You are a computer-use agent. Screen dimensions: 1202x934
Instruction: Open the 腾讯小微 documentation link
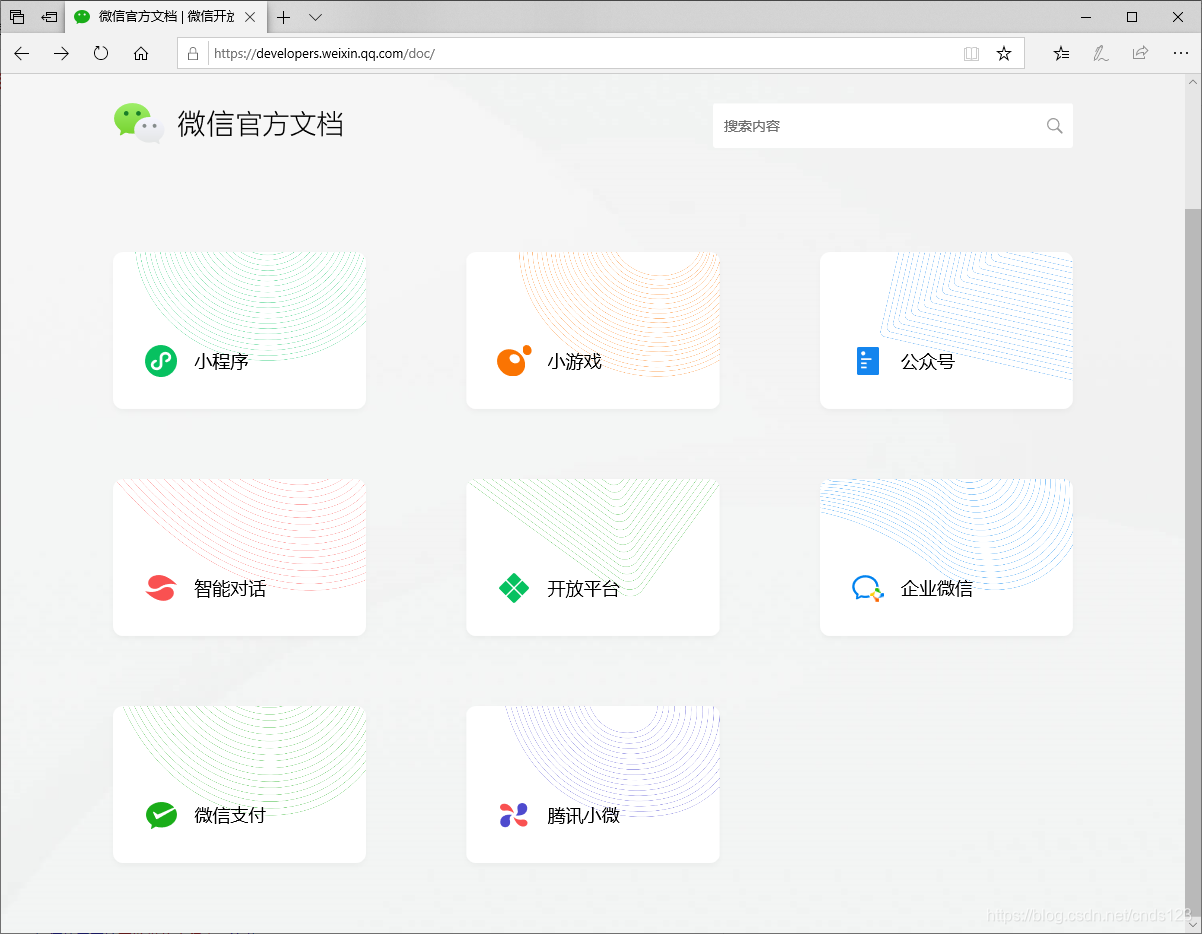[x=593, y=784]
